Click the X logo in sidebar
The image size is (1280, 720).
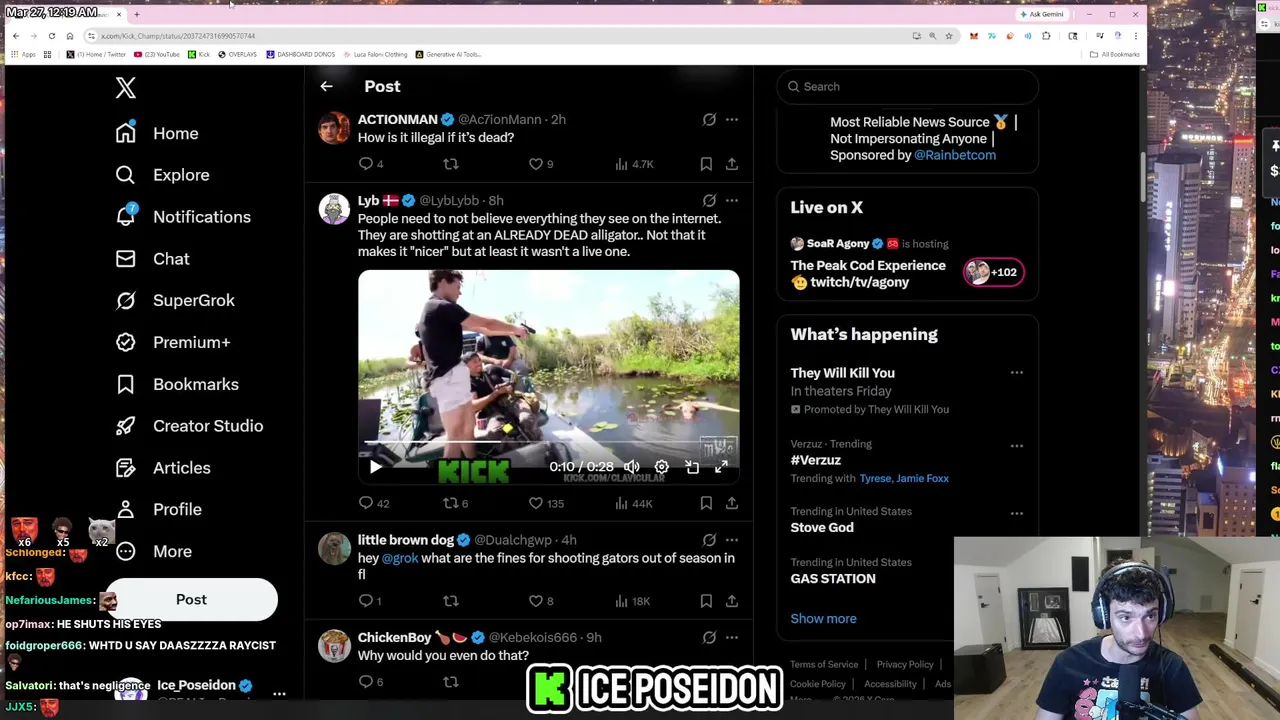click(x=125, y=88)
